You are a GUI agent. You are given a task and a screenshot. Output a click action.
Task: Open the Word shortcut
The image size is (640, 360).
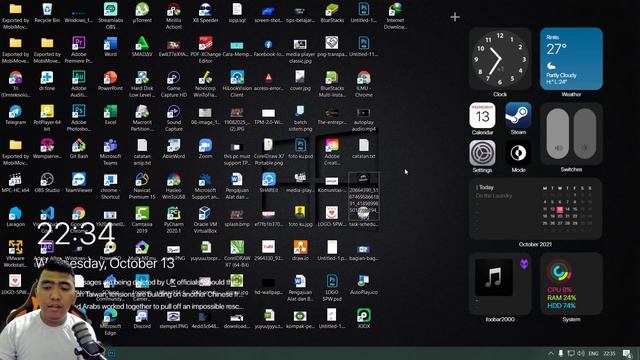(110, 46)
